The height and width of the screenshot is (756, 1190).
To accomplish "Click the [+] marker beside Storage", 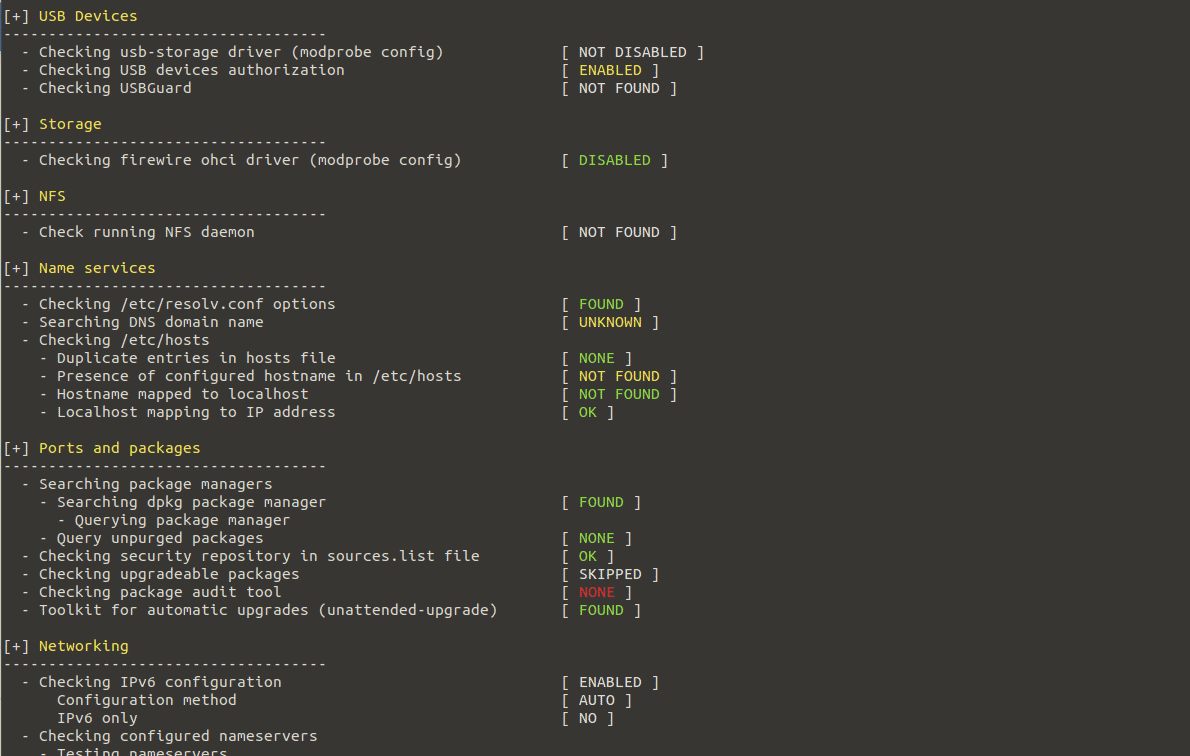I will [17, 124].
